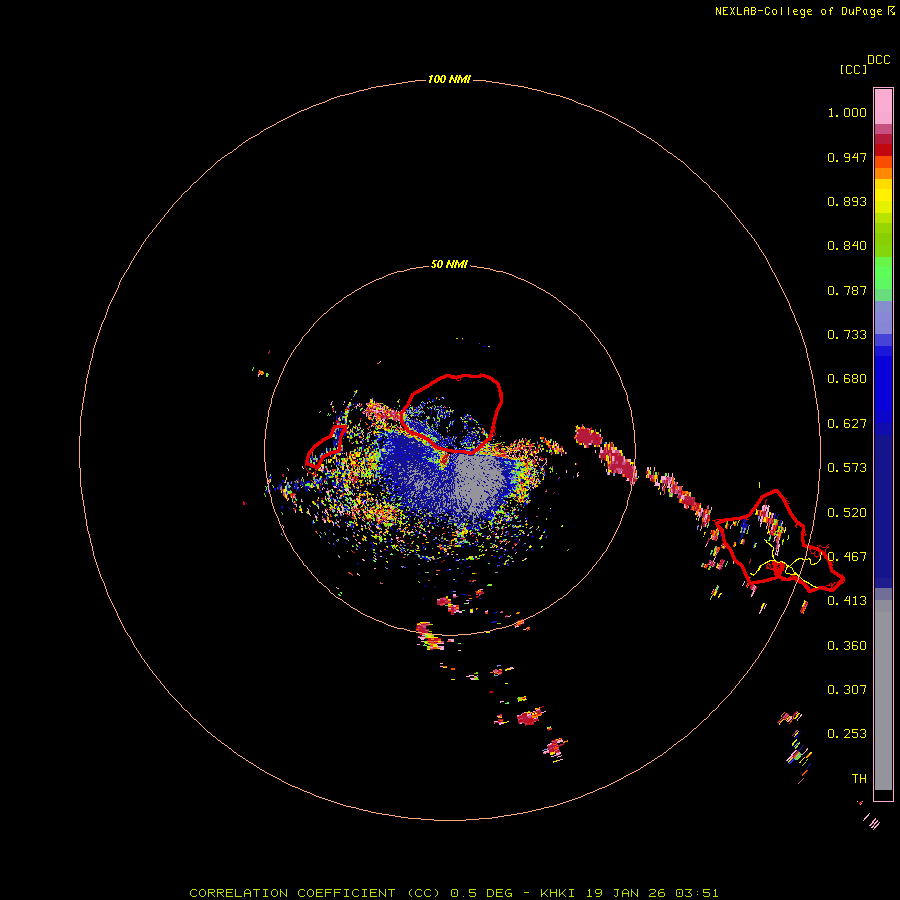Click the 0.360 scale value
Screen dimensions: 900x900
point(847,646)
